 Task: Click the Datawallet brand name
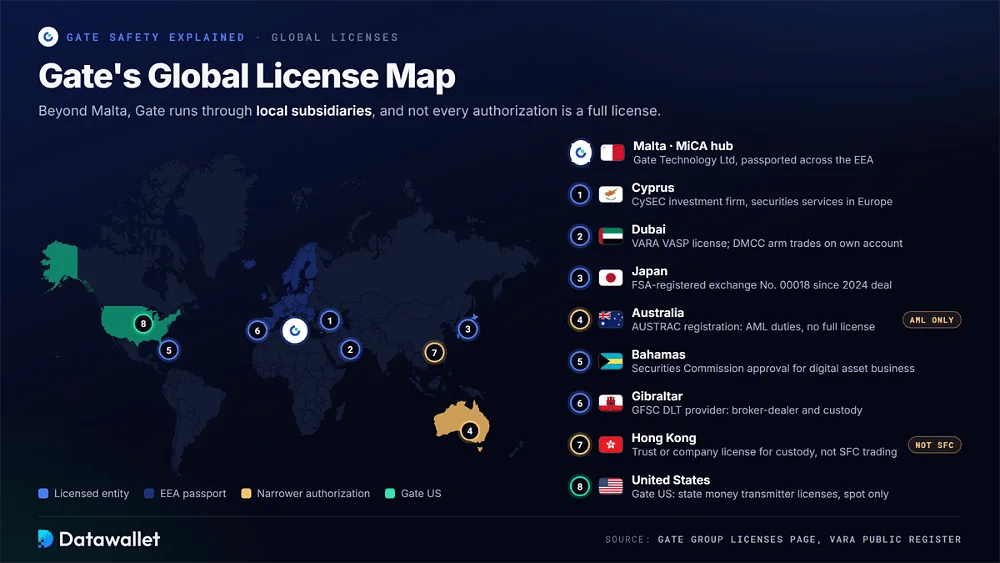[x=110, y=539]
